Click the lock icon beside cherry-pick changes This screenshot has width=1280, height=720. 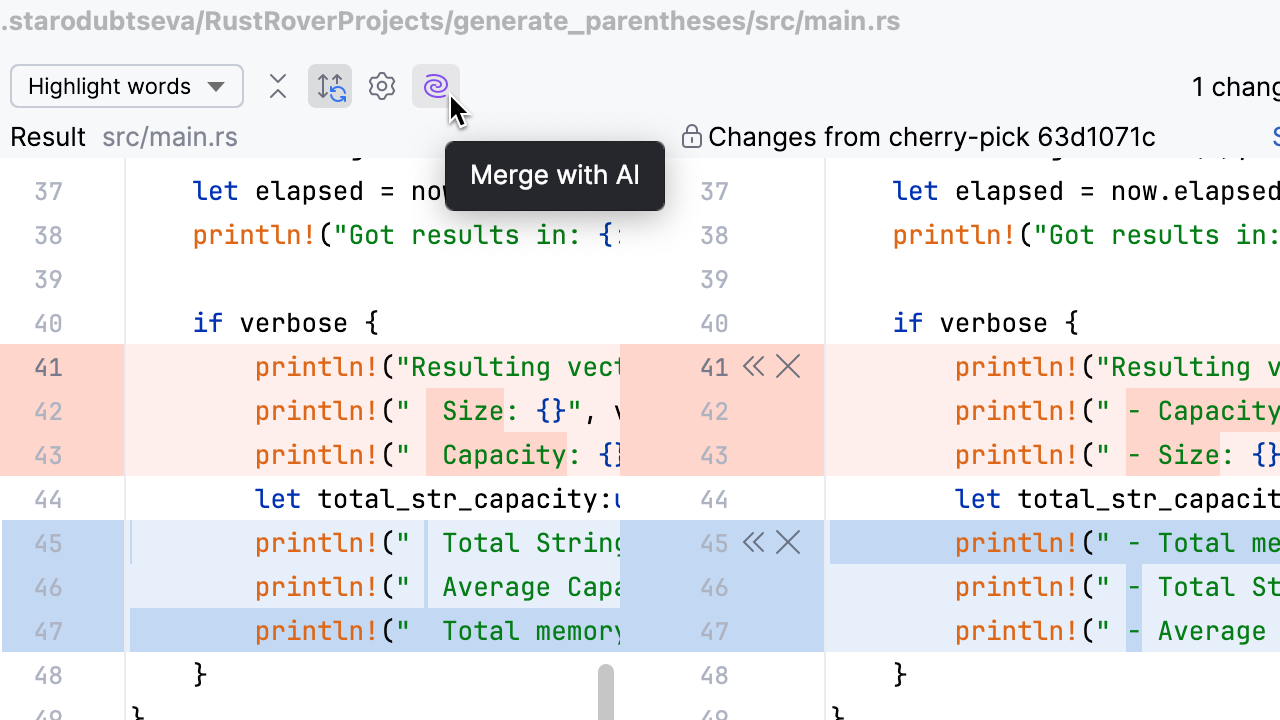pyautogui.click(x=691, y=137)
